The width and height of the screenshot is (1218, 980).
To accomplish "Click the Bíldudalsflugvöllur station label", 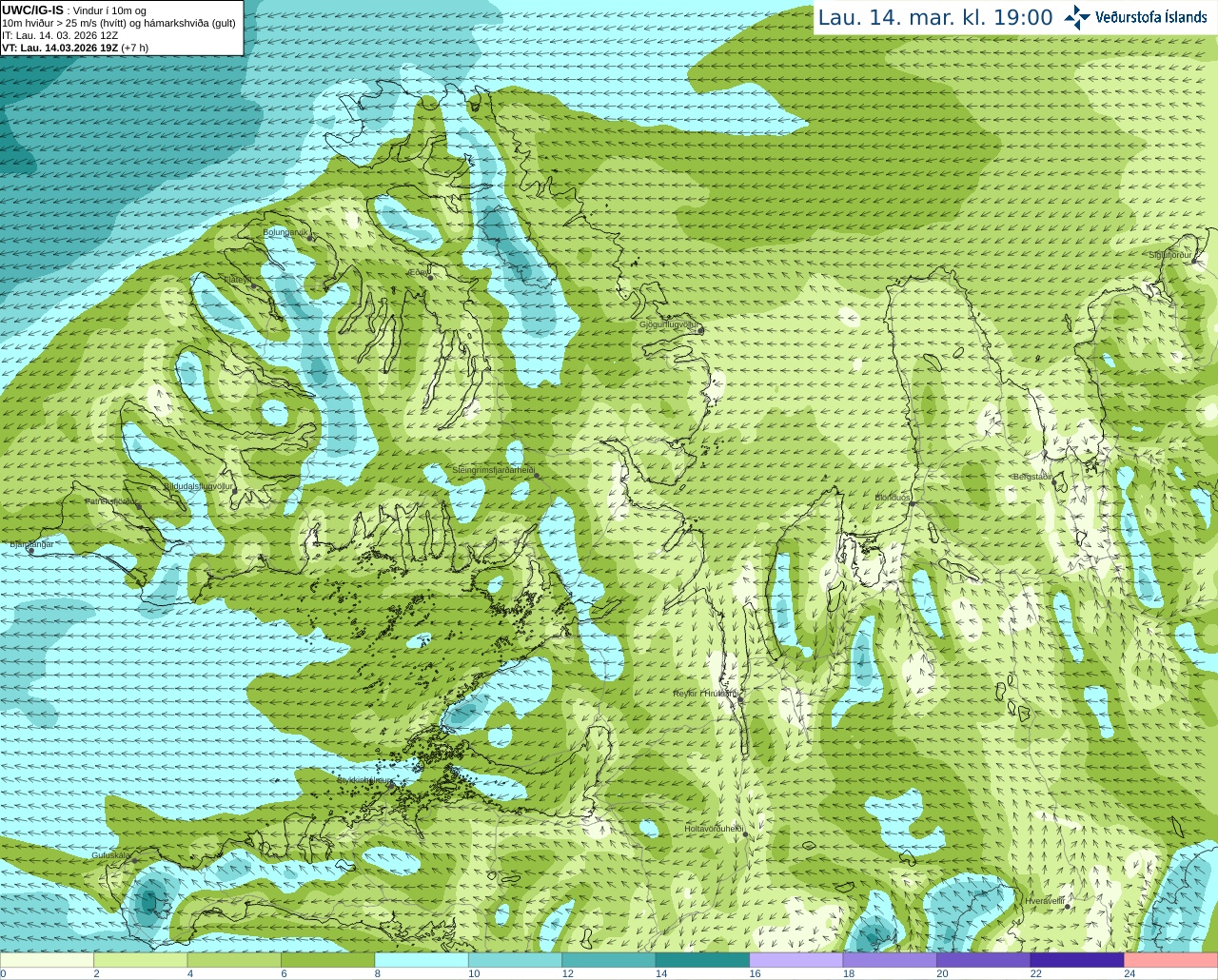I will [x=198, y=486].
